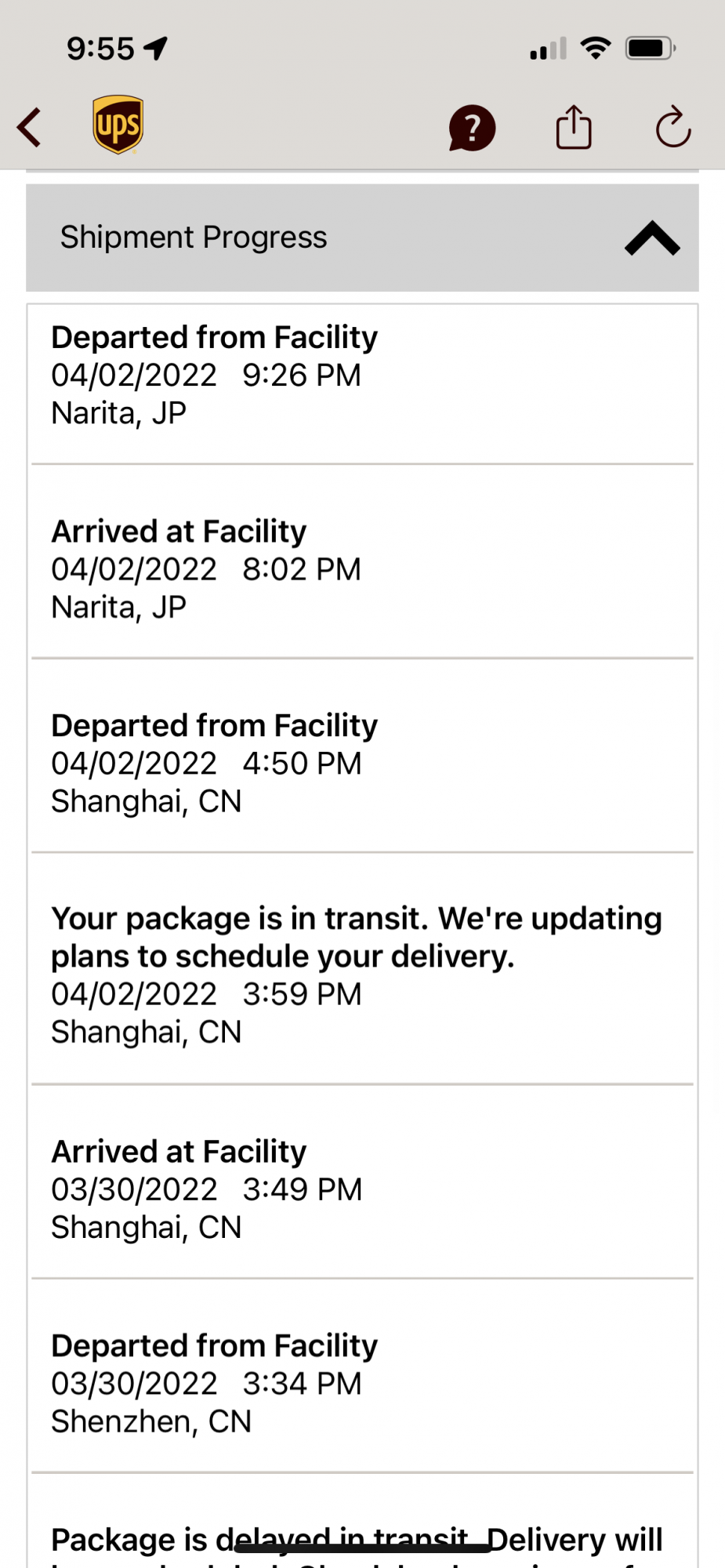Refresh tracking with reload icon
This screenshot has width=725, height=1568.
(x=673, y=127)
